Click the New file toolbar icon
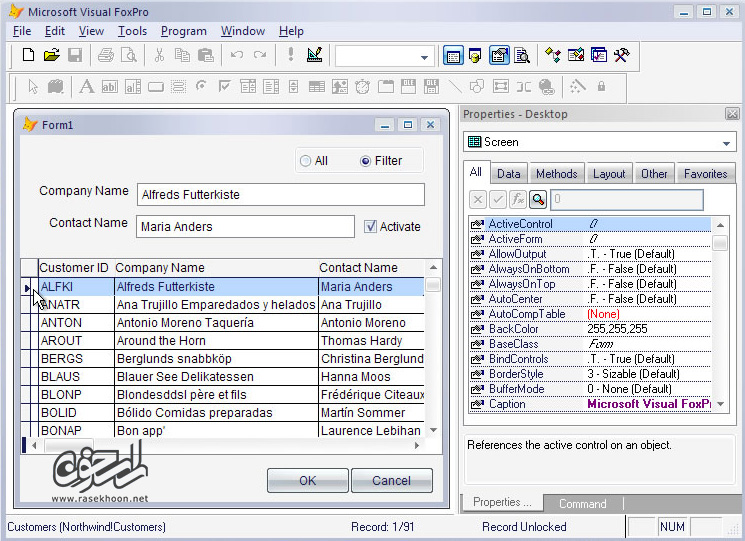Viewport: 745px width, 541px height. (28, 55)
